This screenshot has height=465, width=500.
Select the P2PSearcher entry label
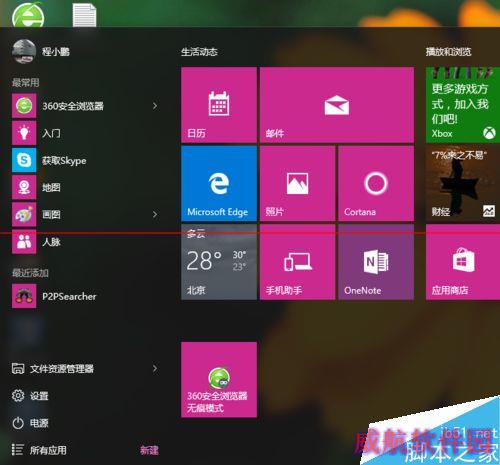69,296
